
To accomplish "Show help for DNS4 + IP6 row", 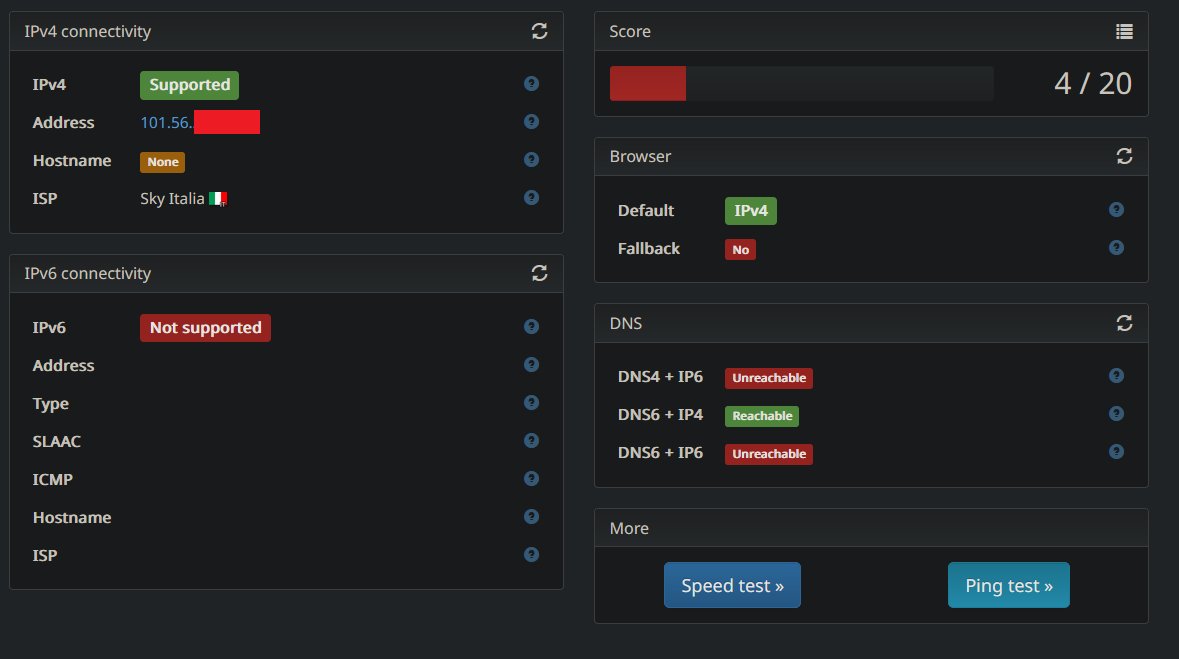I will pos(1116,375).
